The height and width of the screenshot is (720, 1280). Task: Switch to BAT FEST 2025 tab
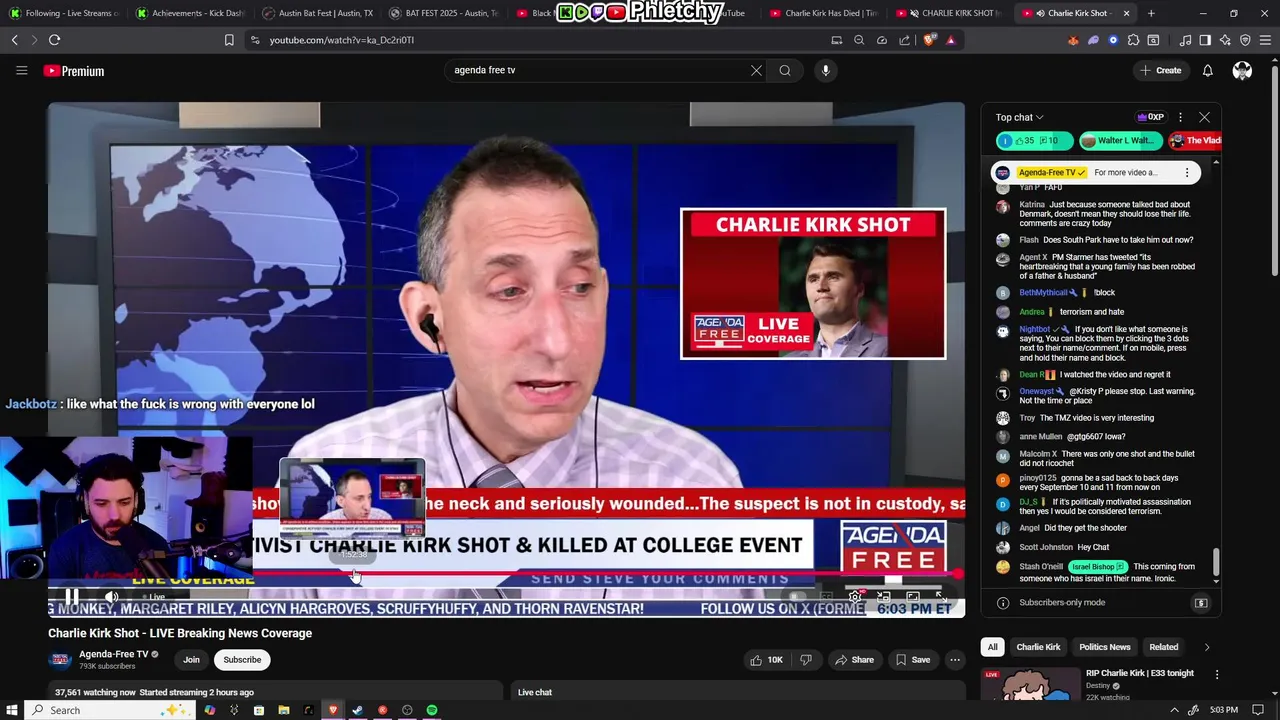pyautogui.click(x=443, y=13)
